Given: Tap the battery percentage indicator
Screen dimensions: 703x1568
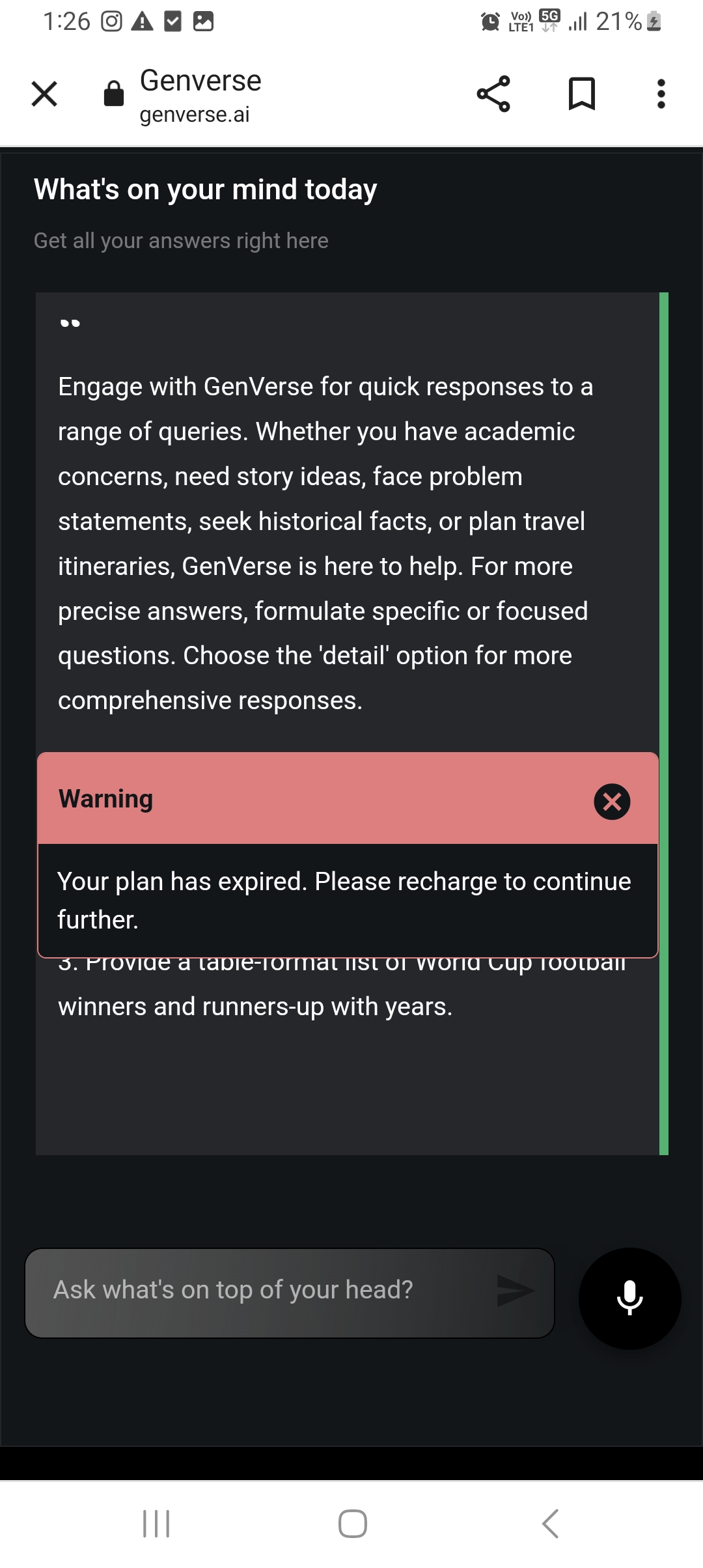Looking at the screenshot, I should click(x=618, y=21).
